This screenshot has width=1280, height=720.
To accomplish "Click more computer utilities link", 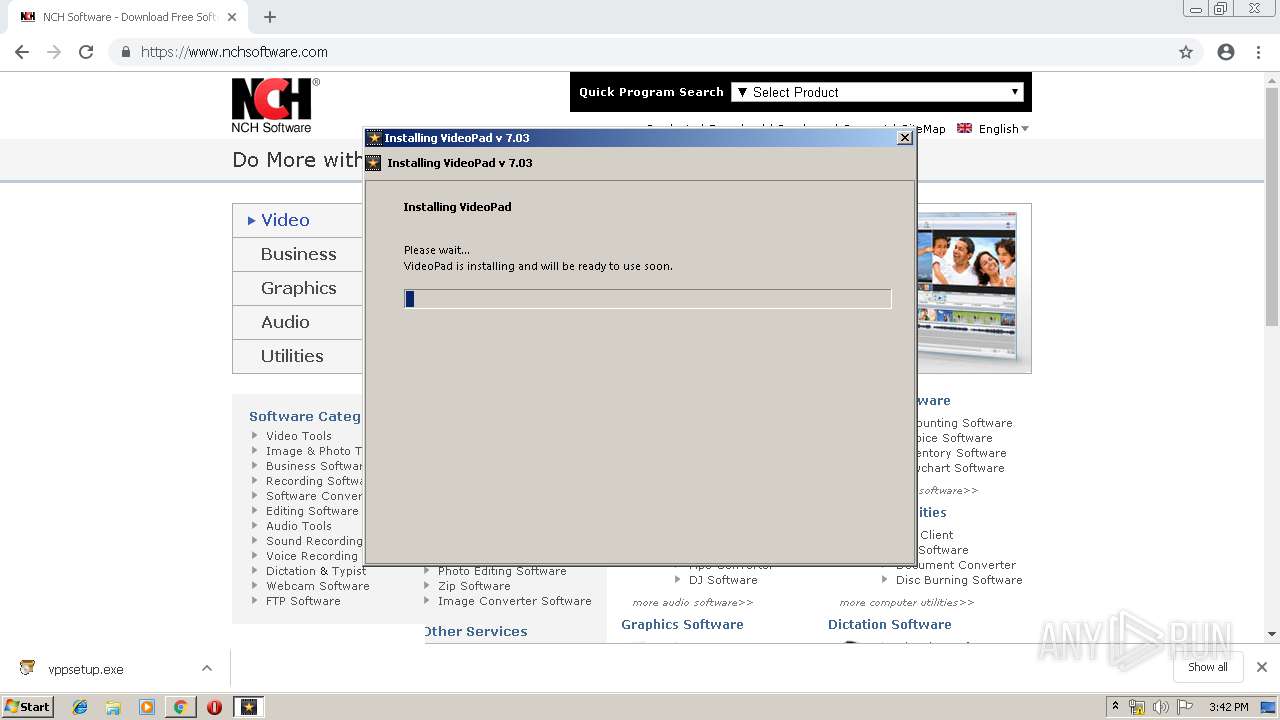I will pos(906,603).
